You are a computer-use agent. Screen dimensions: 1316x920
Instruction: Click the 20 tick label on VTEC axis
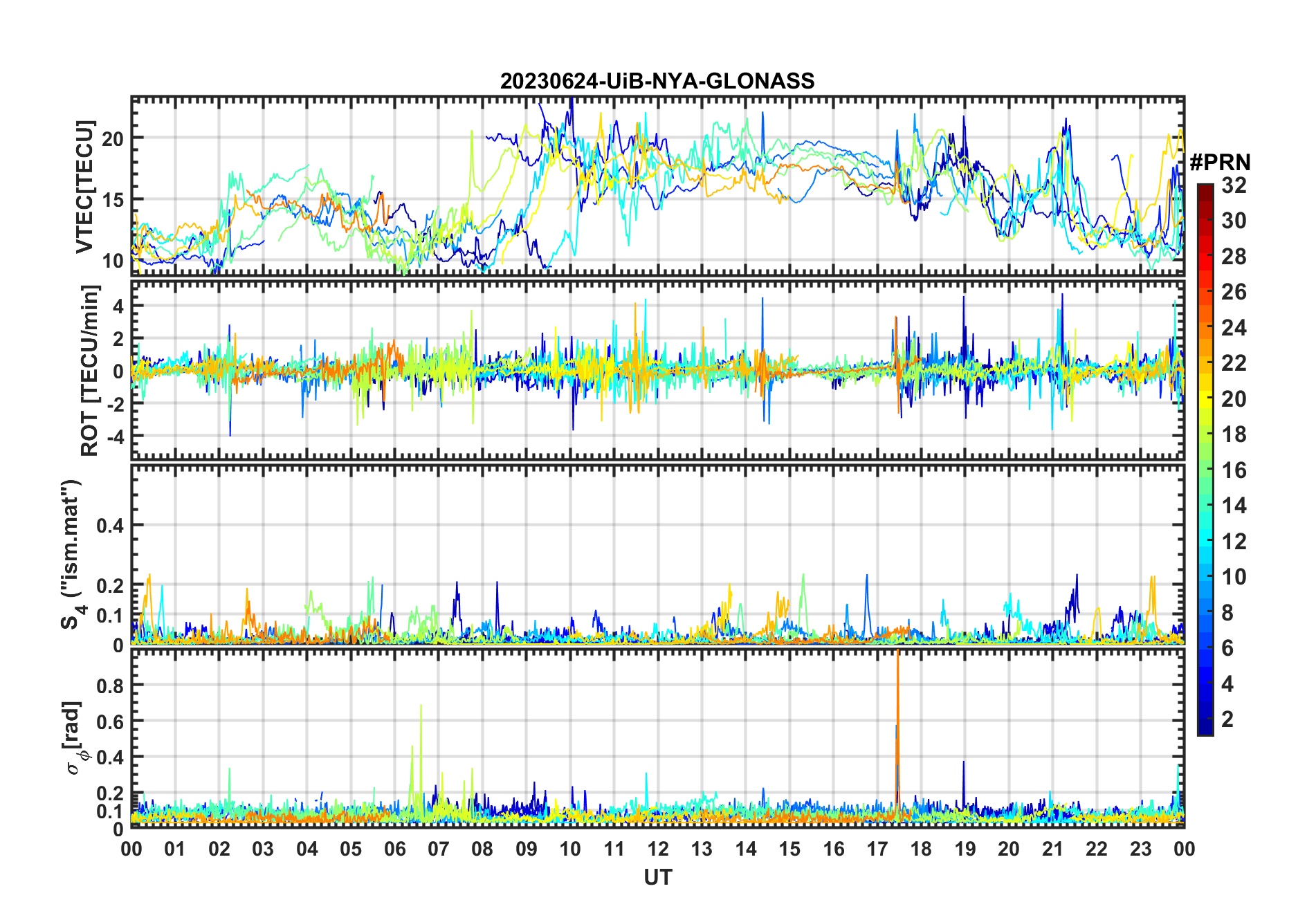pyautogui.click(x=113, y=138)
